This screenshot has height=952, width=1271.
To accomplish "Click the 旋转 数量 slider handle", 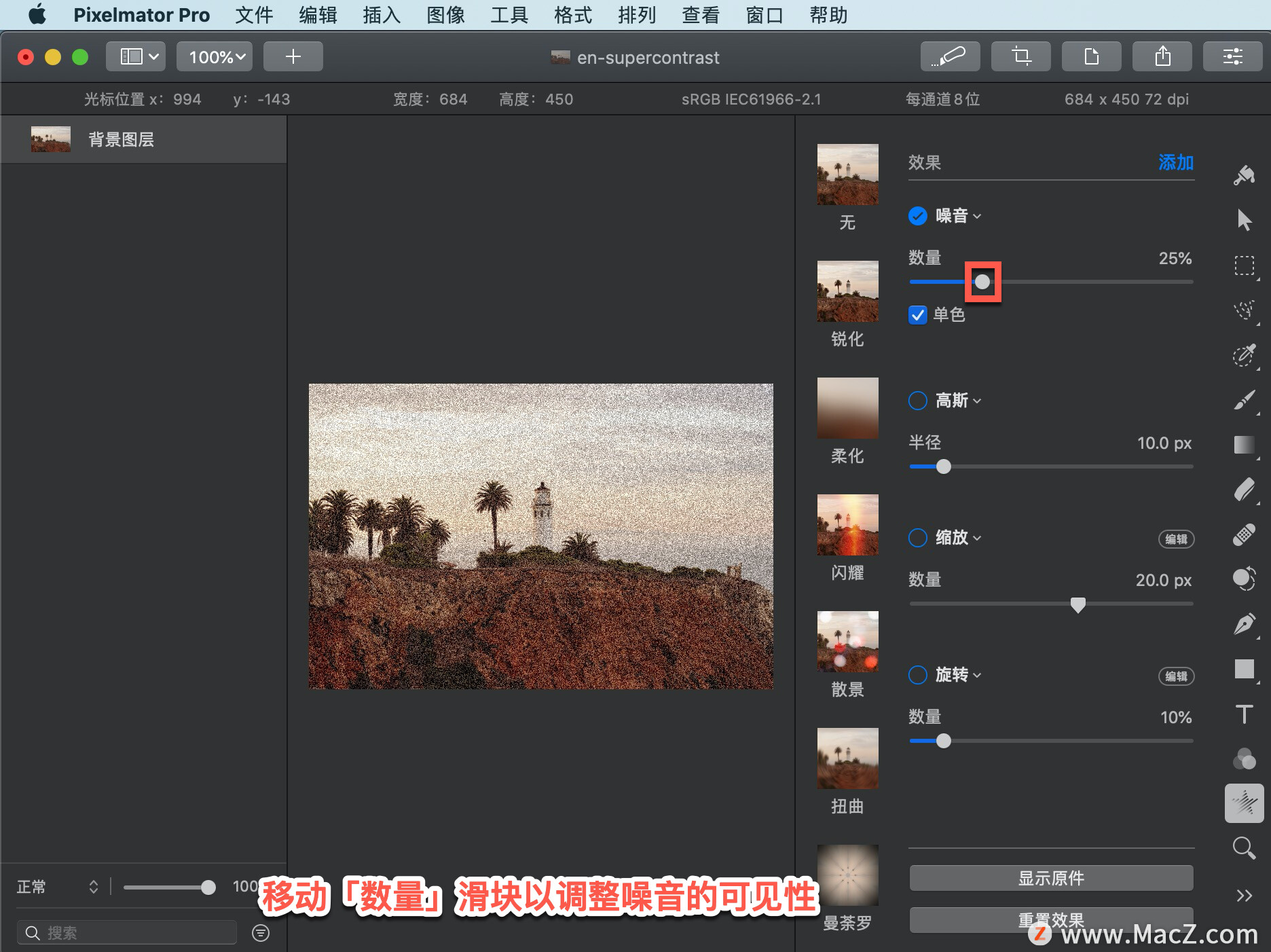I will [944, 741].
